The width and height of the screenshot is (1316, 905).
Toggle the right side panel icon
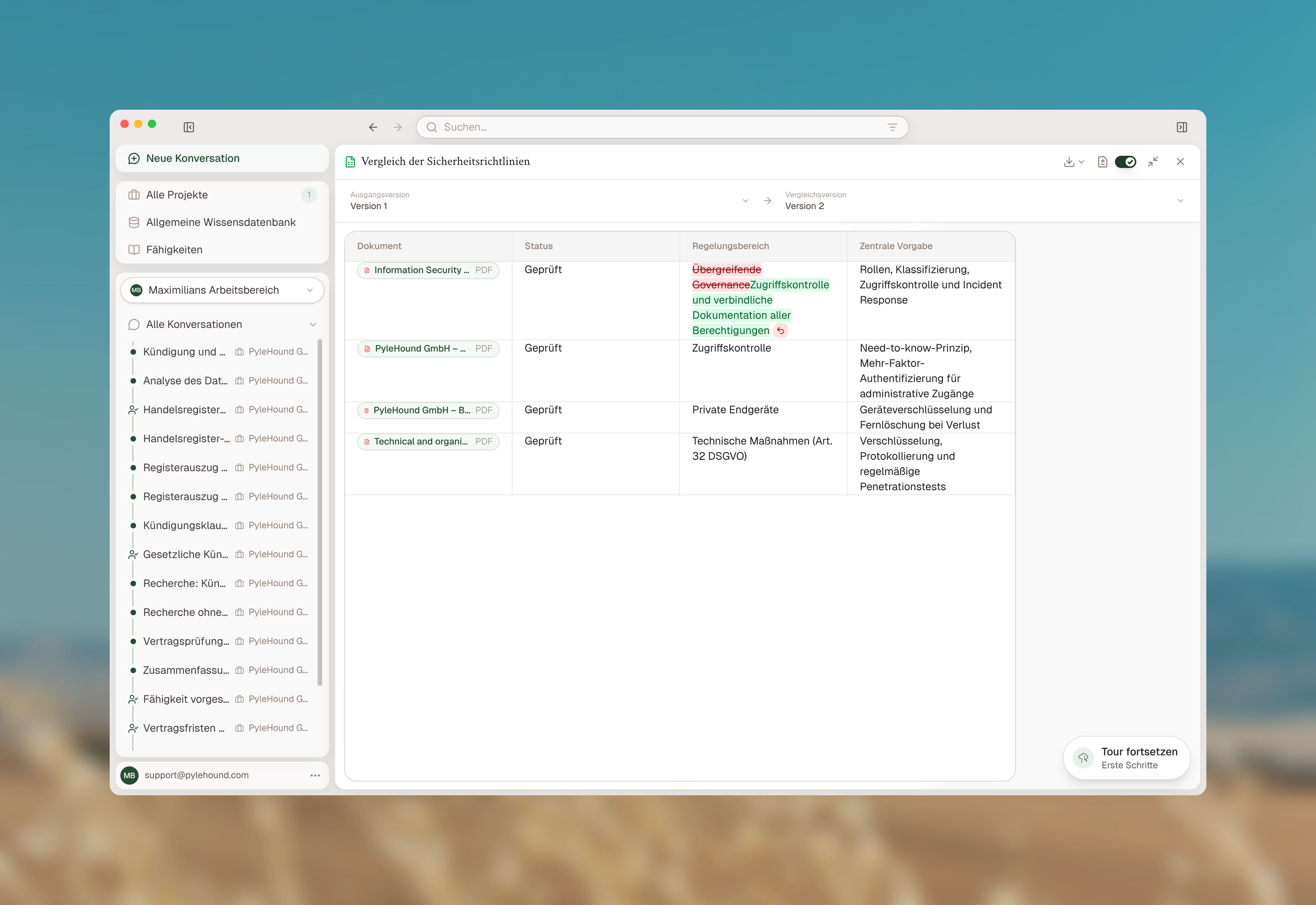(1182, 127)
